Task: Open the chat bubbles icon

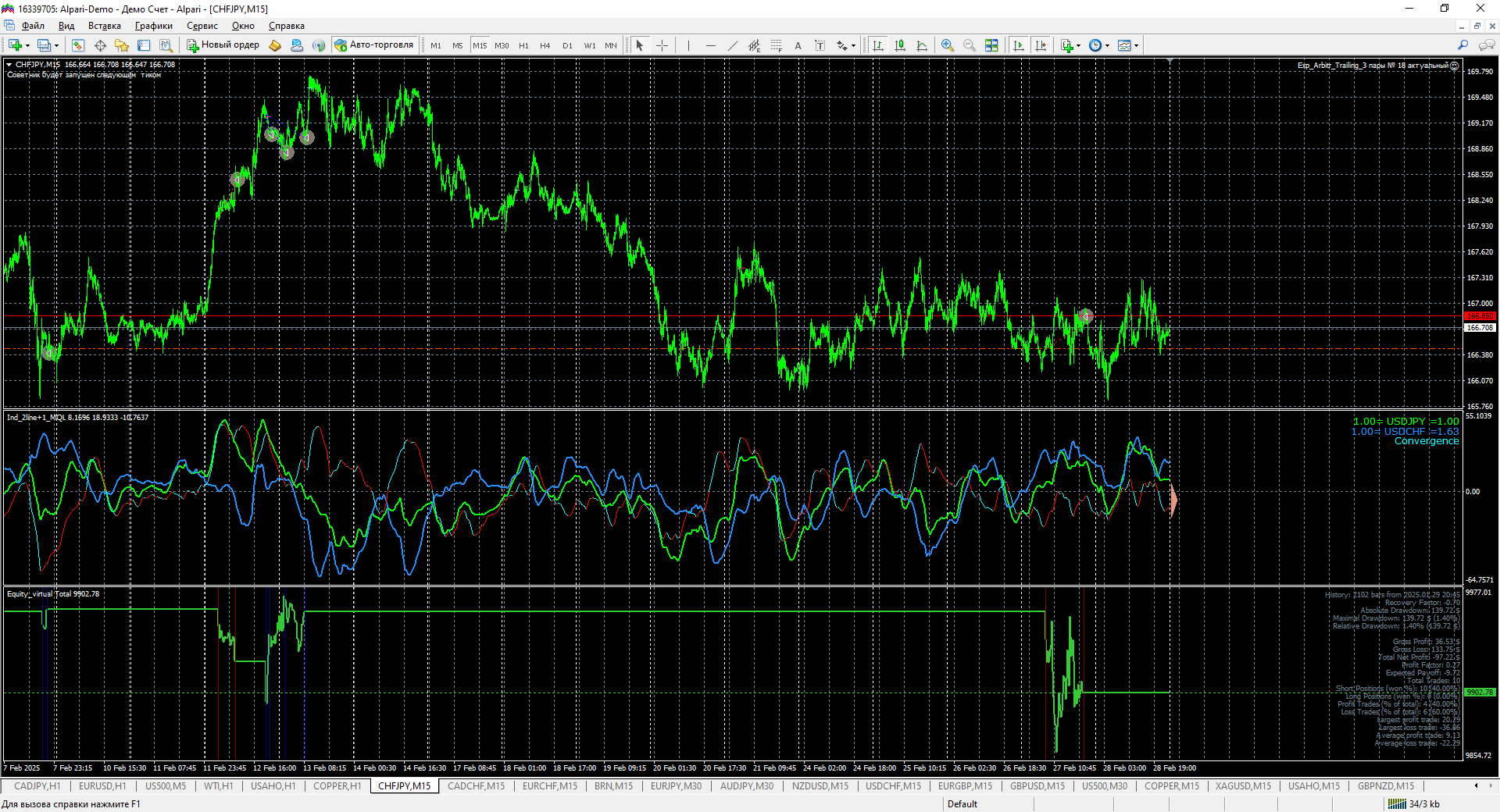Action: [1487, 45]
